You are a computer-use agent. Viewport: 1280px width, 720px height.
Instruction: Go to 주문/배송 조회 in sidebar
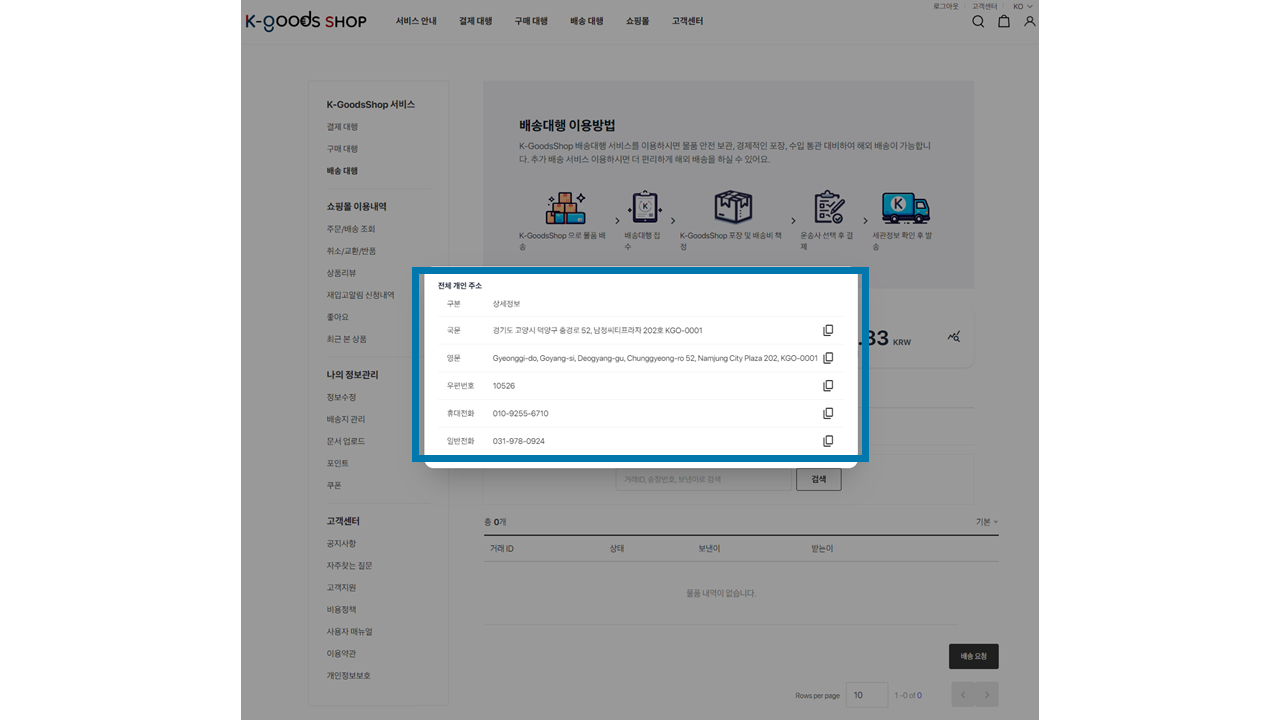(x=350, y=229)
